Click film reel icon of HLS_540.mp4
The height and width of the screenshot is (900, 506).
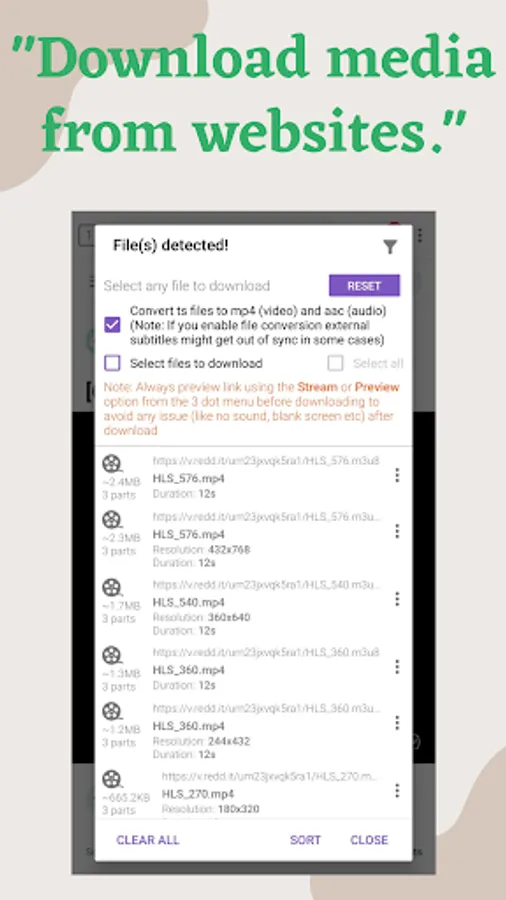coord(112,588)
